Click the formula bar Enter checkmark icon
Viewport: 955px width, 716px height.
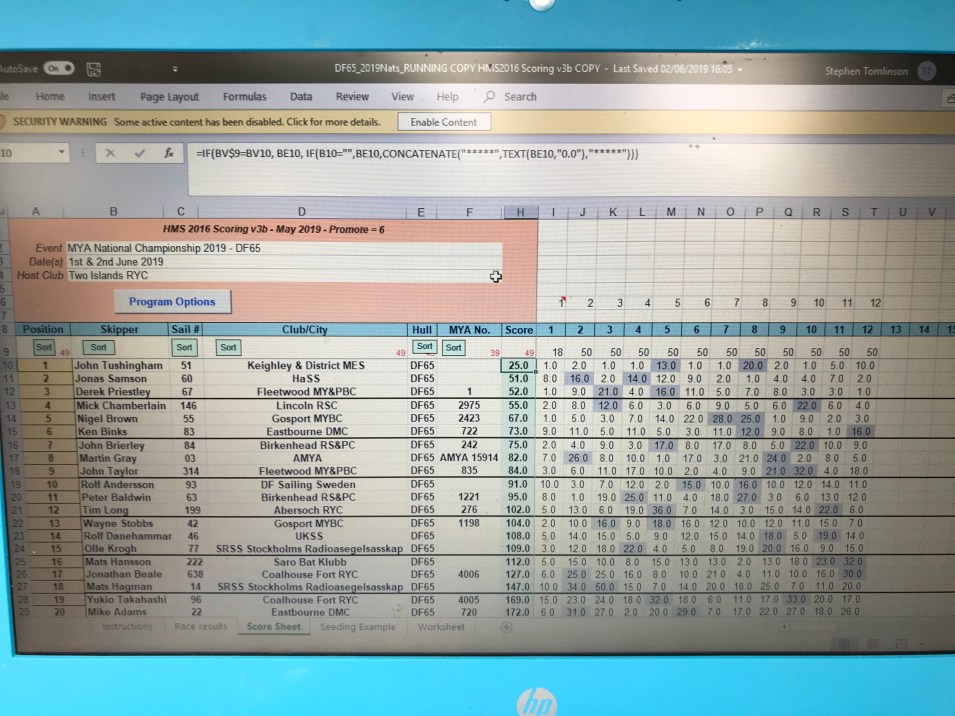tap(140, 154)
